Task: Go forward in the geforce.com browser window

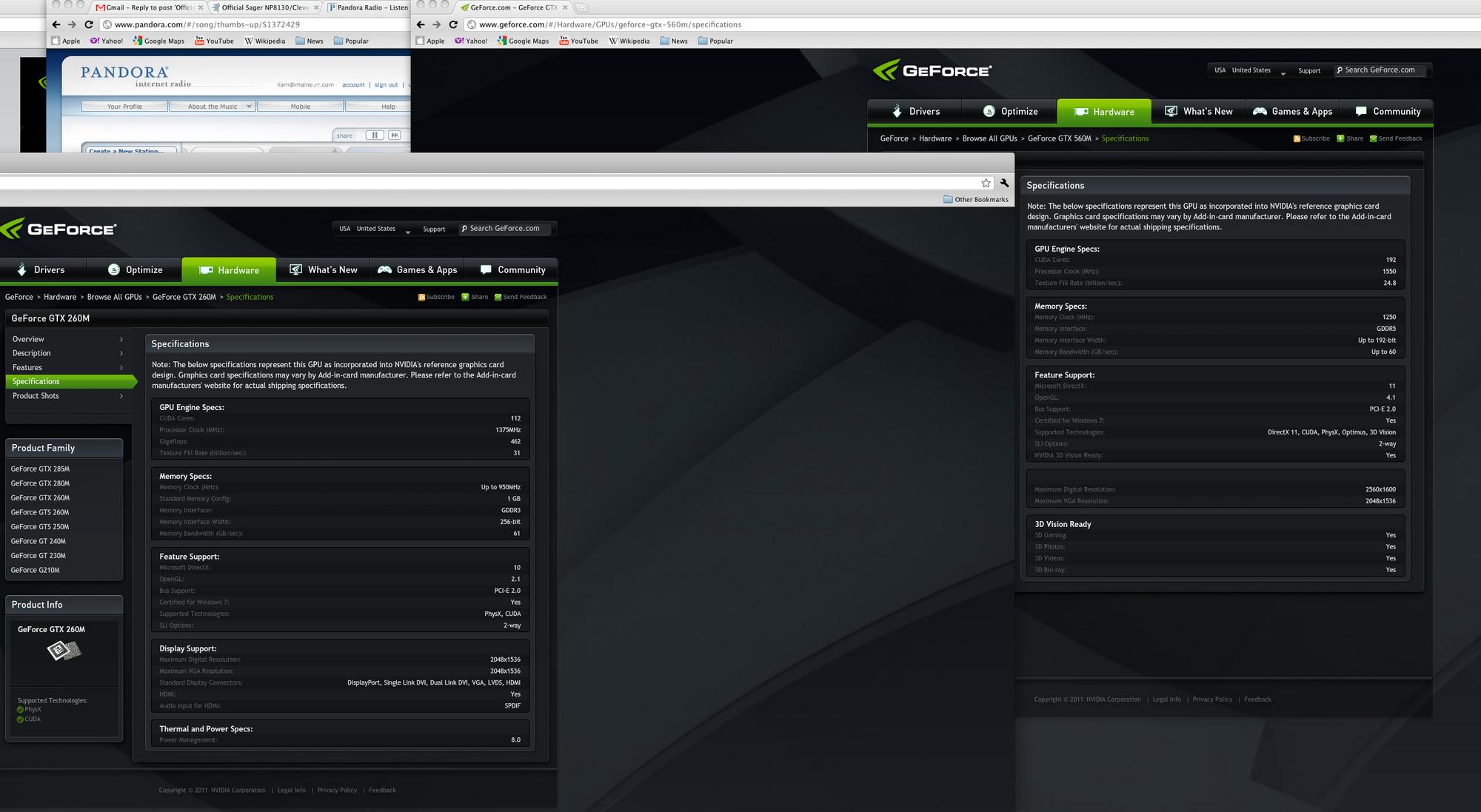Action: pyautogui.click(x=436, y=24)
